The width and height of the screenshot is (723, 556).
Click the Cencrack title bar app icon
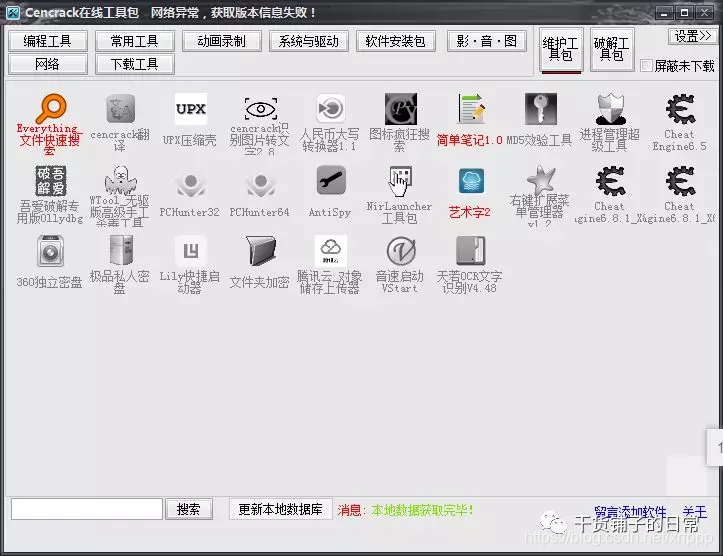point(13,12)
